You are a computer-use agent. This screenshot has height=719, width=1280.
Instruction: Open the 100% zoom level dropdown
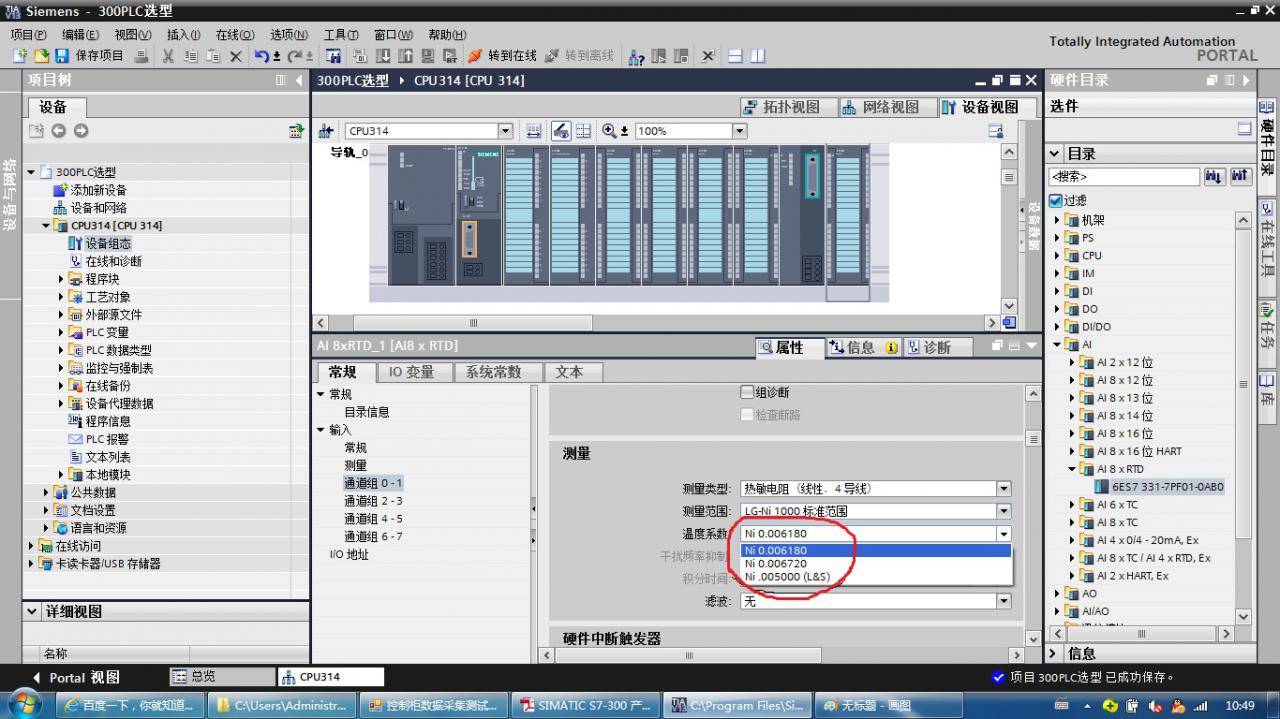pos(739,131)
